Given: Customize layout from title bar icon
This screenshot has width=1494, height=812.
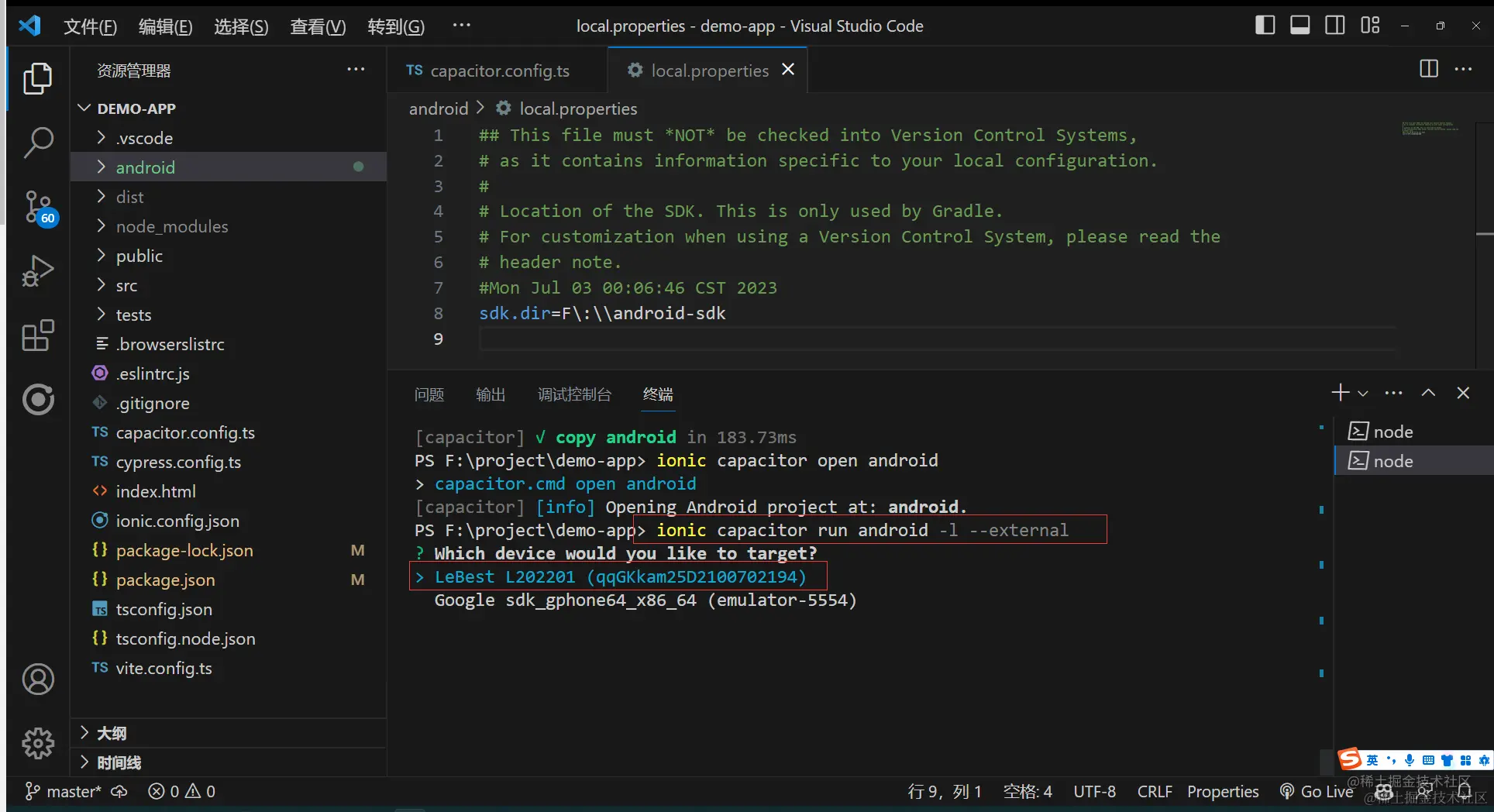Looking at the screenshot, I should [x=1370, y=26].
